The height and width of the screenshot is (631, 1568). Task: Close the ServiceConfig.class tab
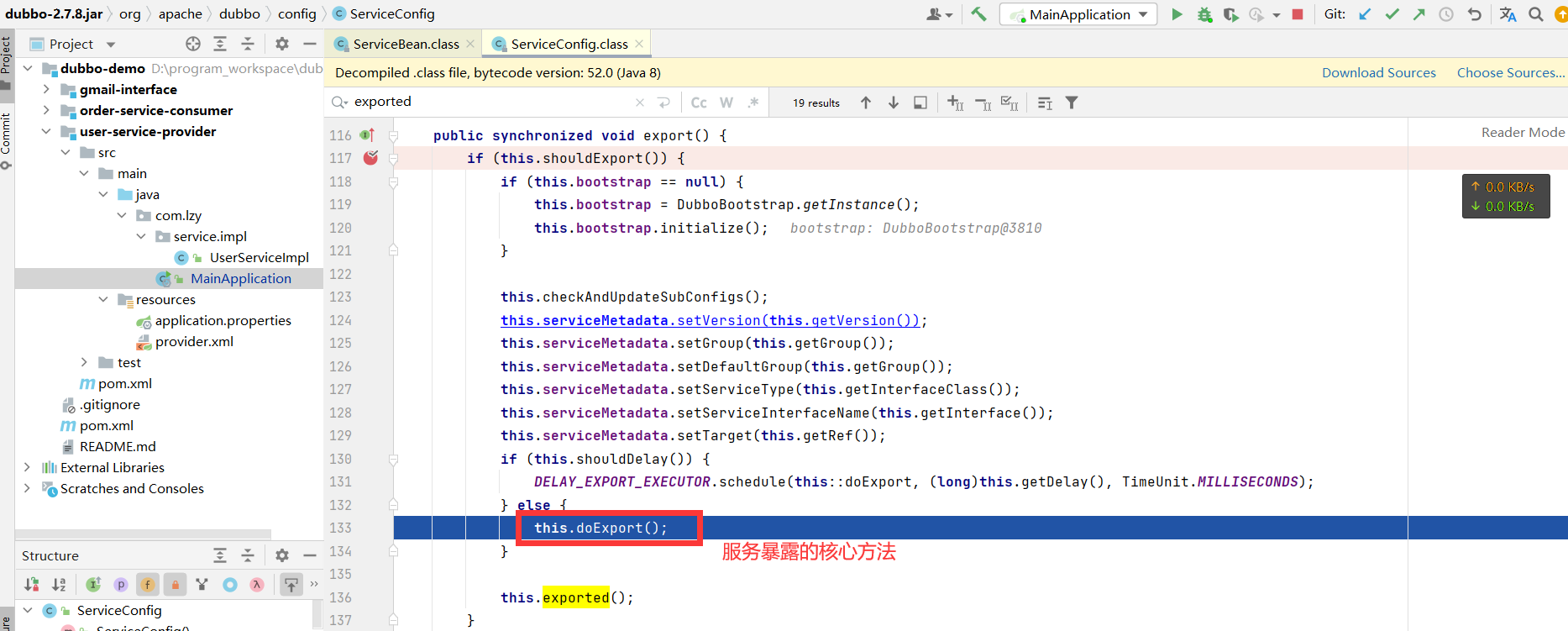[x=640, y=44]
